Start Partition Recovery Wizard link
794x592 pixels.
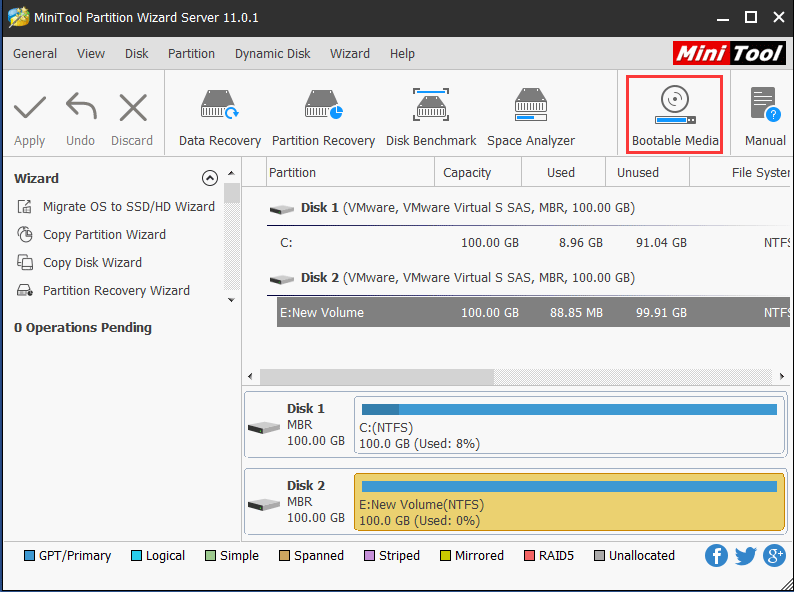click(116, 291)
